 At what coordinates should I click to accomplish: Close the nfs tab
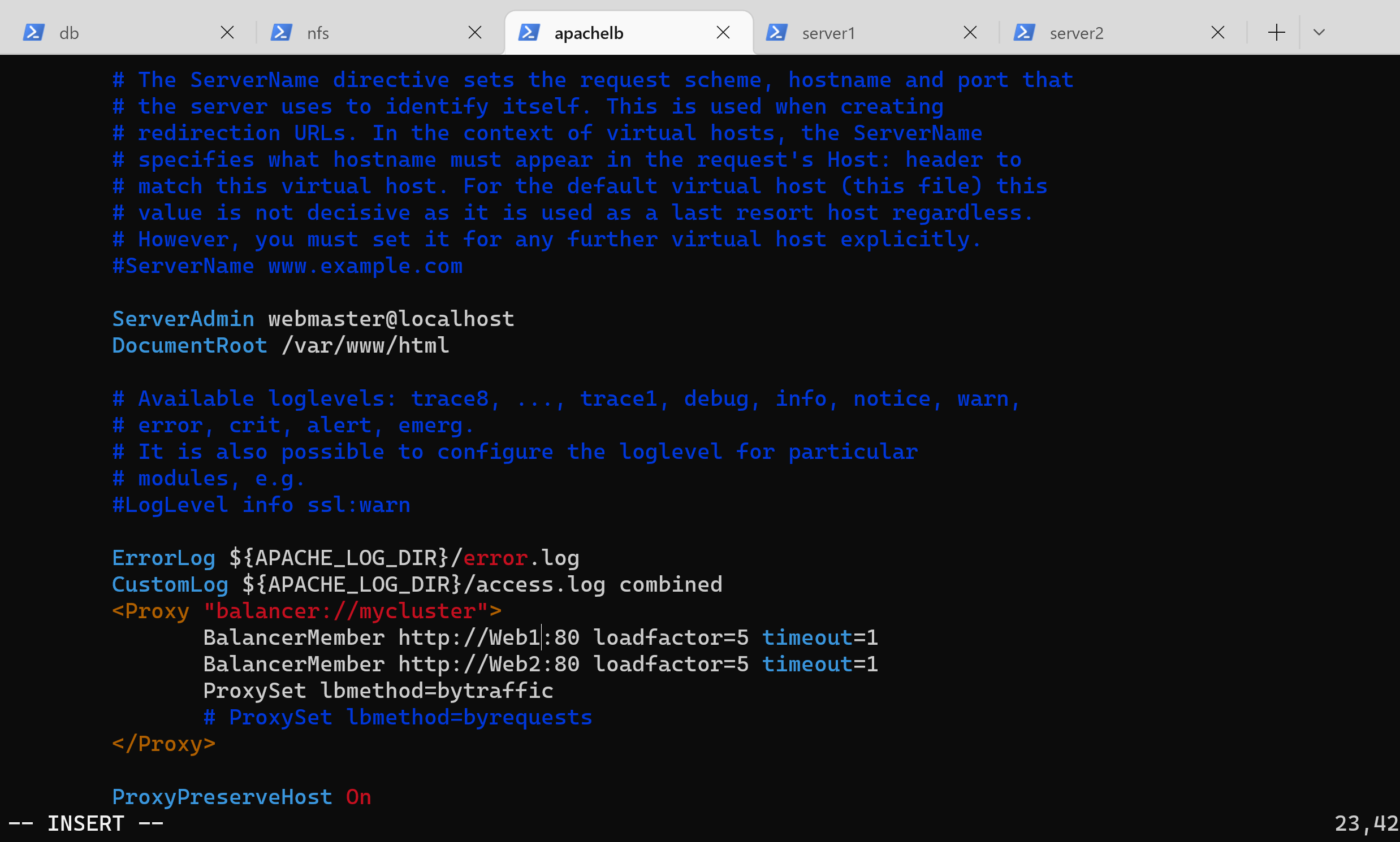(474, 32)
